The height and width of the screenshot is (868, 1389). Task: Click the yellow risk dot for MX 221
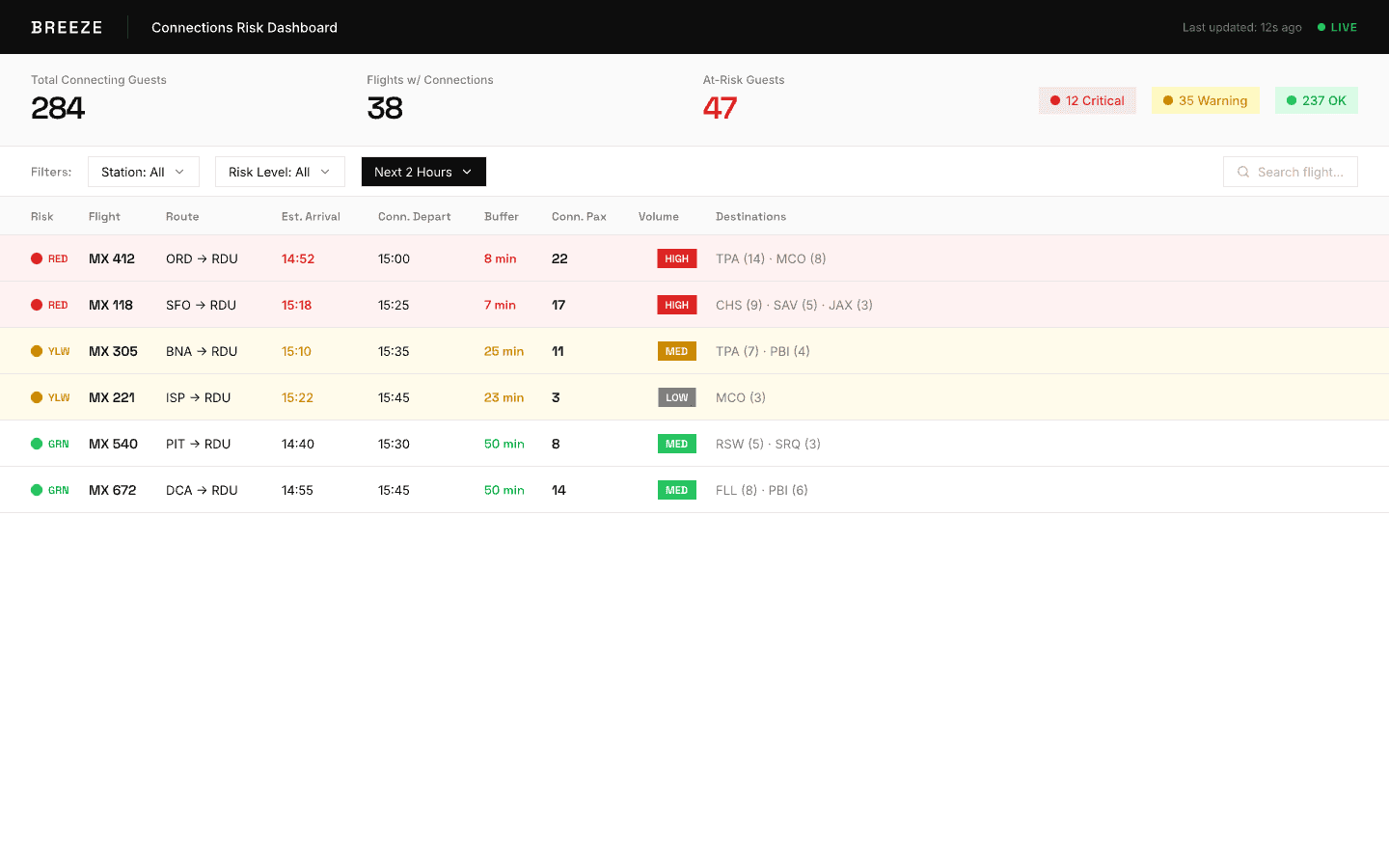tap(37, 397)
